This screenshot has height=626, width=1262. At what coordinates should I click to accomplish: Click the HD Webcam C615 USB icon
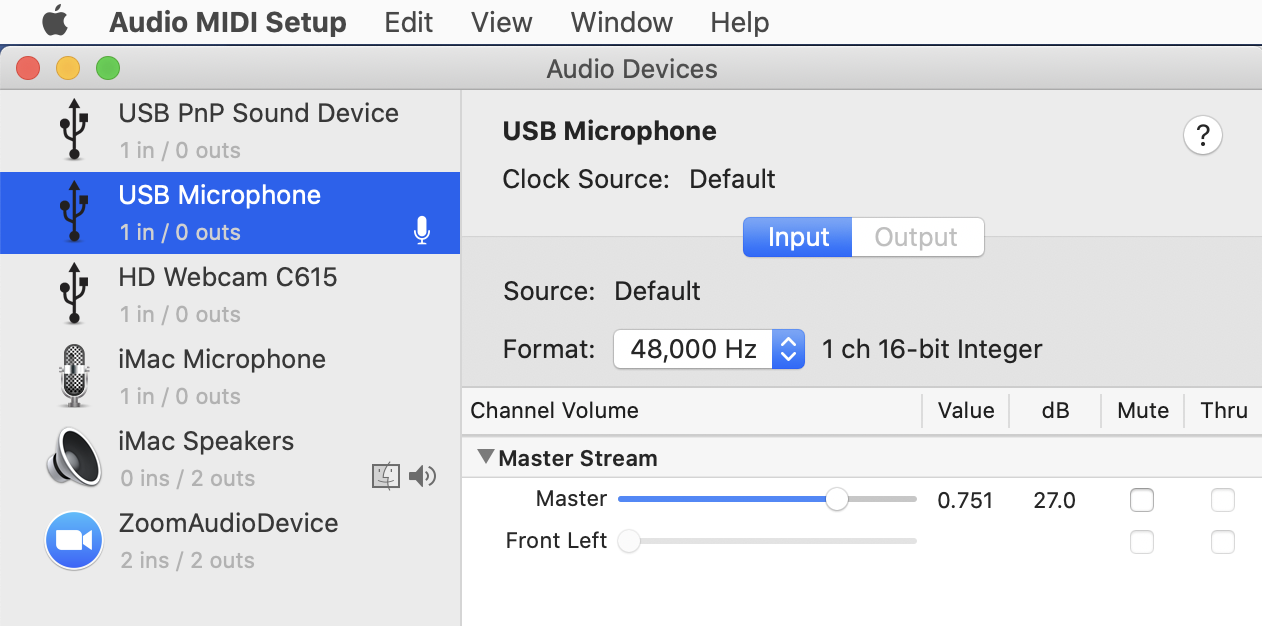[x=73, y=293]
